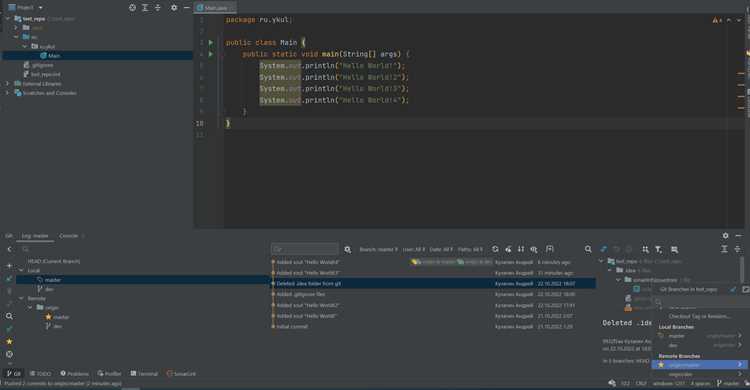
Task: Select local dev branch in branches popup
Action: click(x=700, y=345)
